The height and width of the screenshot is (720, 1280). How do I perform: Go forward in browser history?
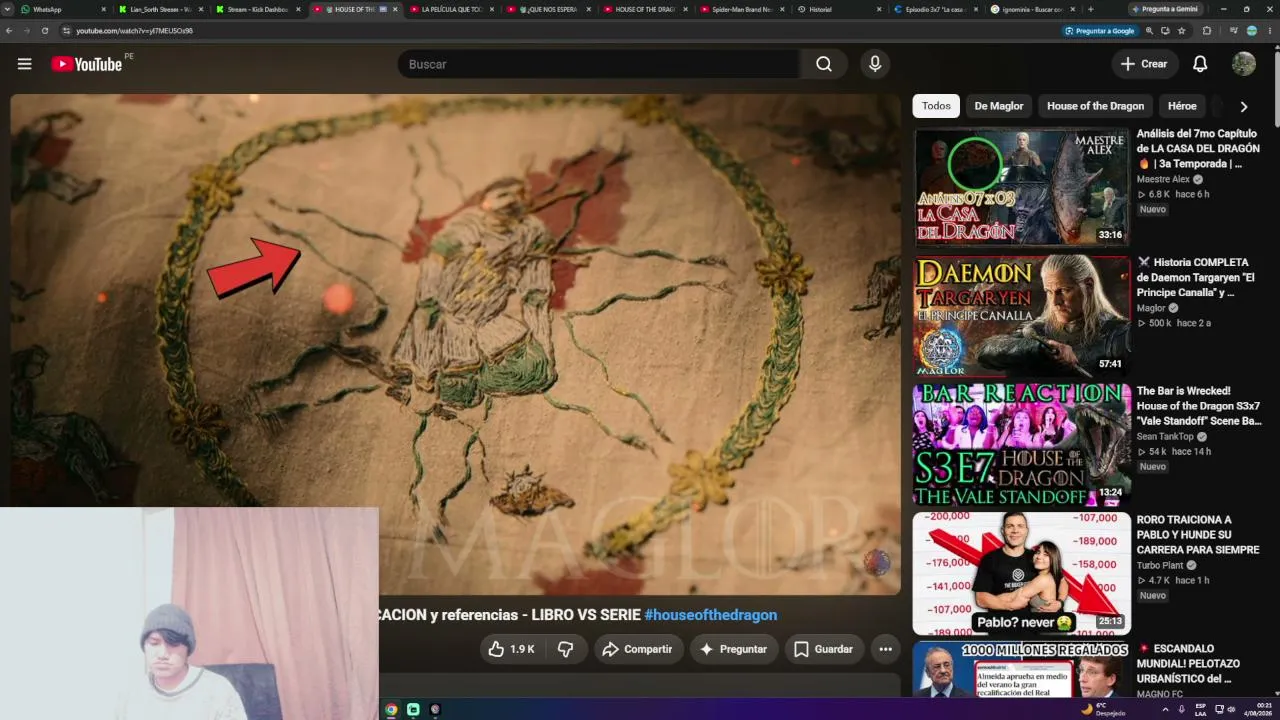click(27, 31)
